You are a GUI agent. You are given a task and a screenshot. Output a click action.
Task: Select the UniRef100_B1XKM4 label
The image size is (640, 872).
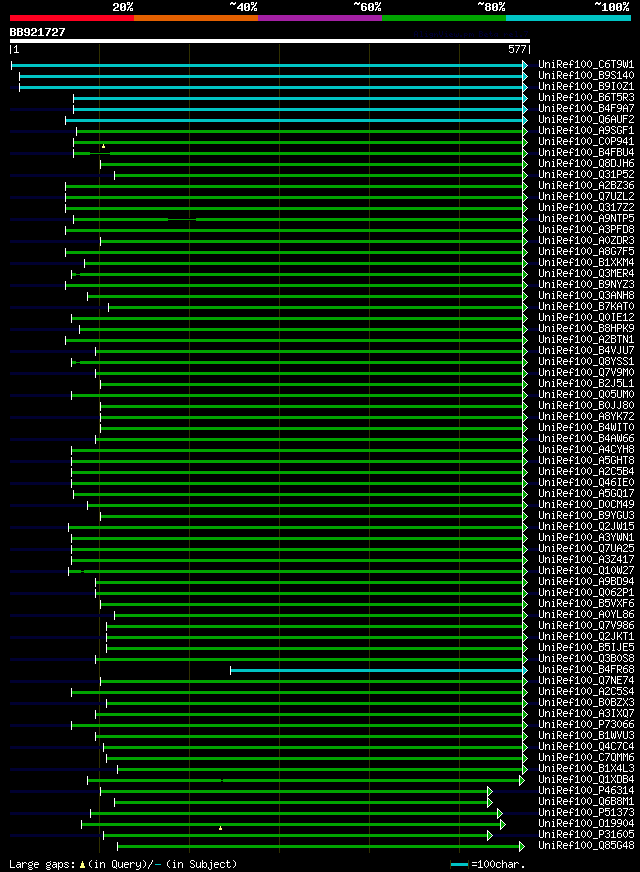tap(586, 262)
